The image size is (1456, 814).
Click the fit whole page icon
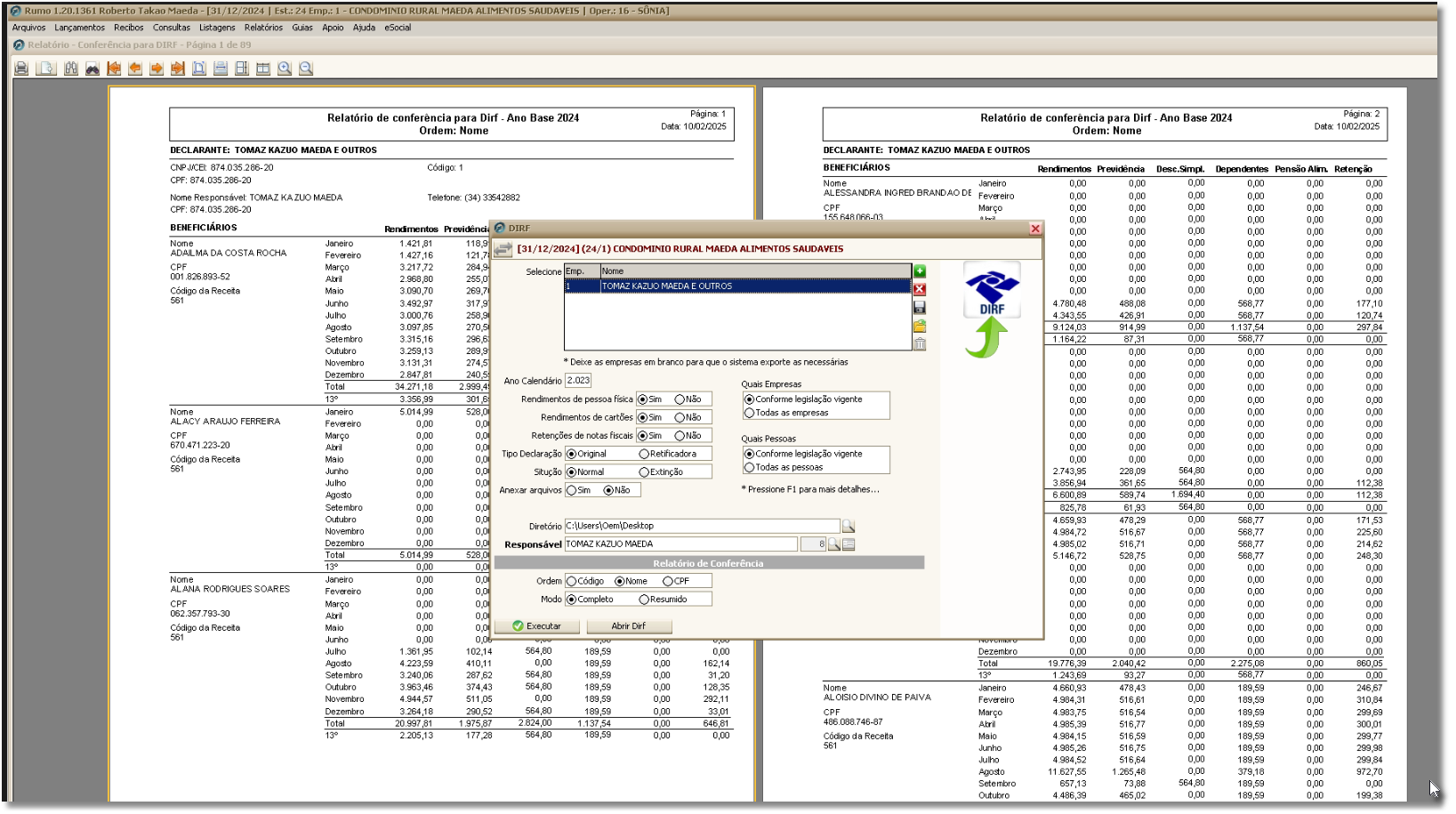[199, 69]
